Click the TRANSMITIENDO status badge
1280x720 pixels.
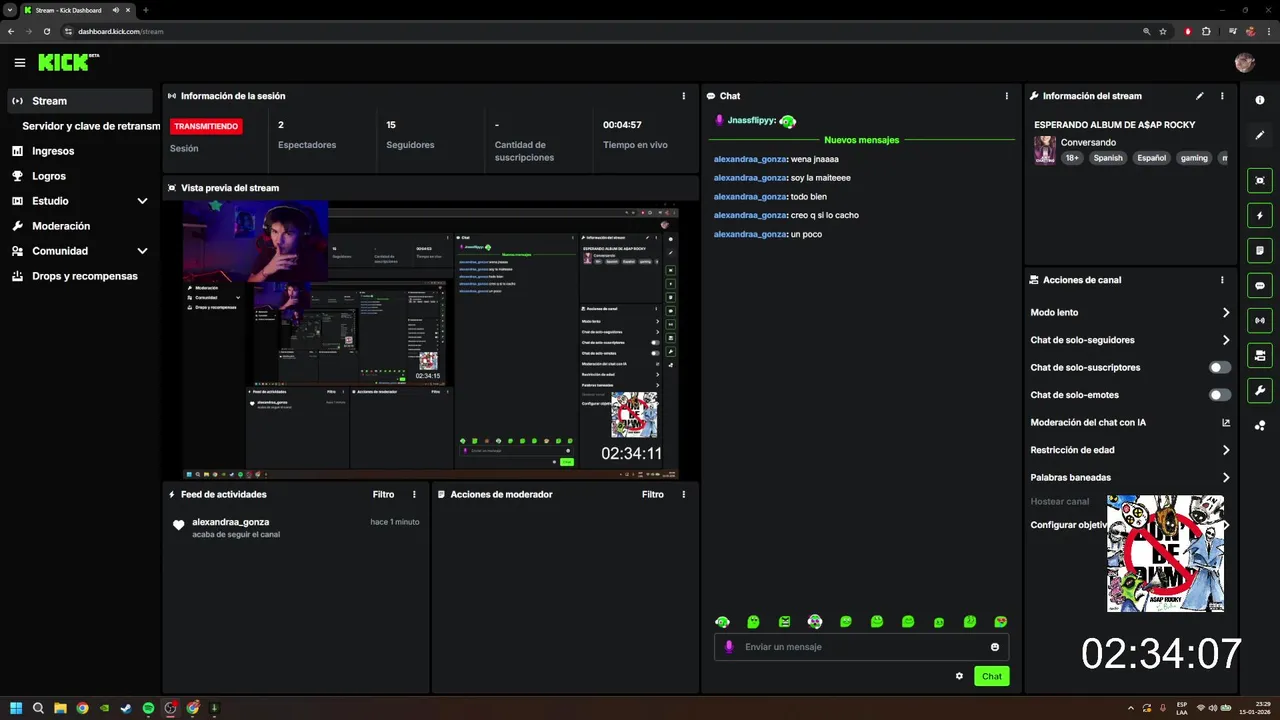(206, 126)
